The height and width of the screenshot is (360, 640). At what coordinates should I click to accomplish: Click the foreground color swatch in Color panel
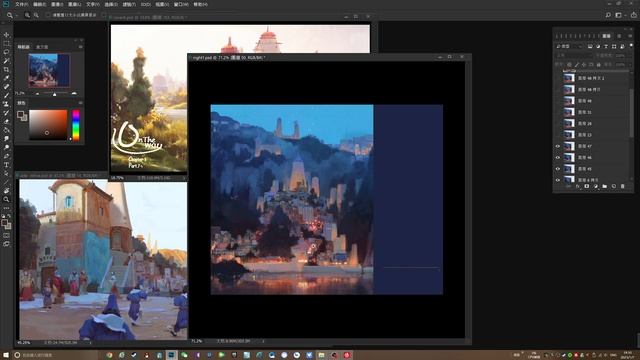(21, 115)
